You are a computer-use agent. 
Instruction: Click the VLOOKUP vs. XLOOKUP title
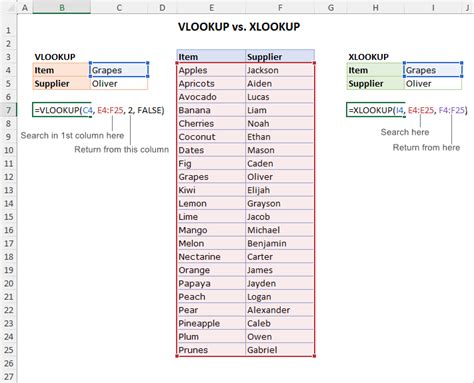click(239, 27)
